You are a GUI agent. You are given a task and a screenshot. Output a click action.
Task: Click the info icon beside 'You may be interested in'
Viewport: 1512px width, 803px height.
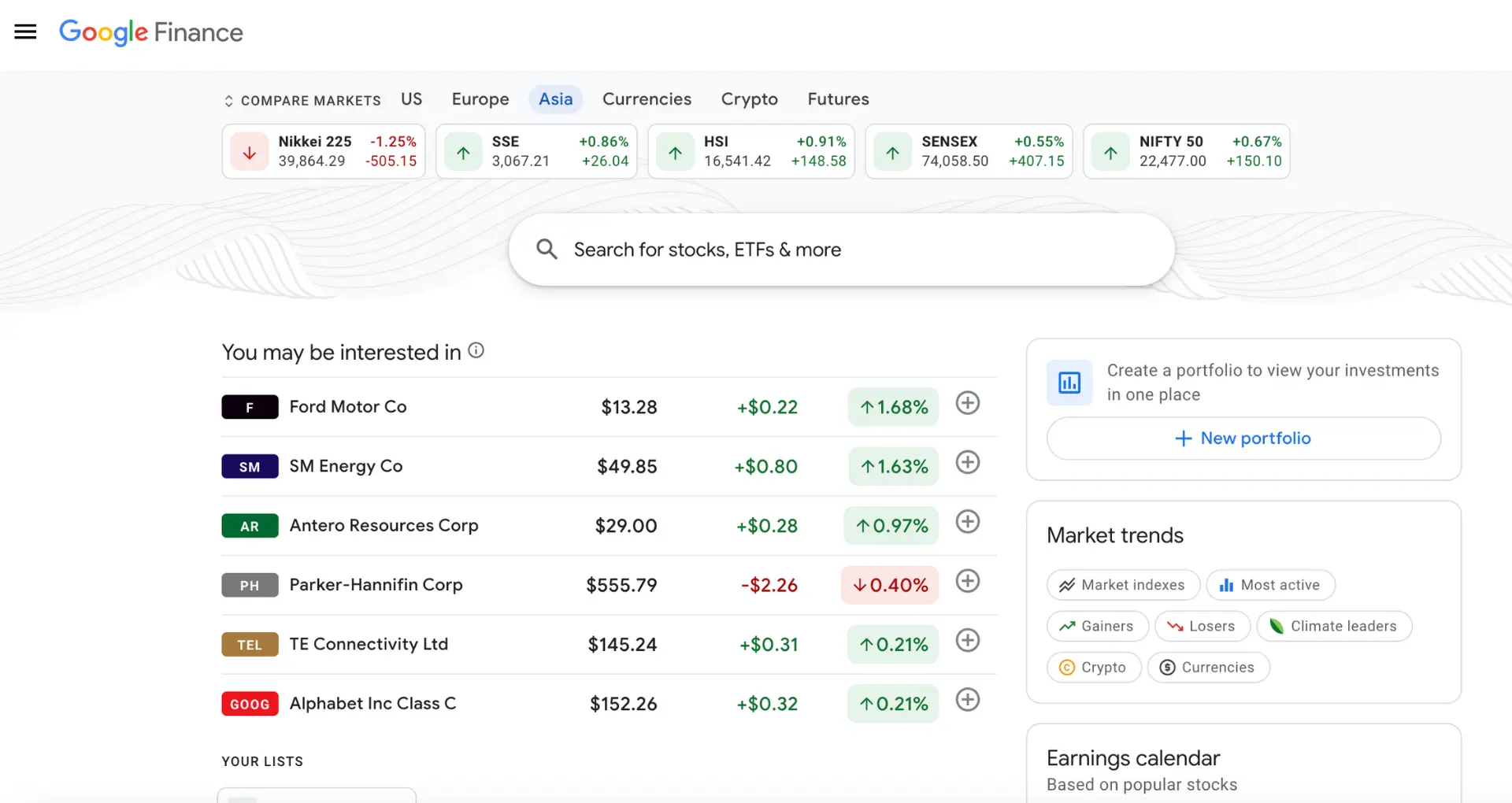click(476, 350)
